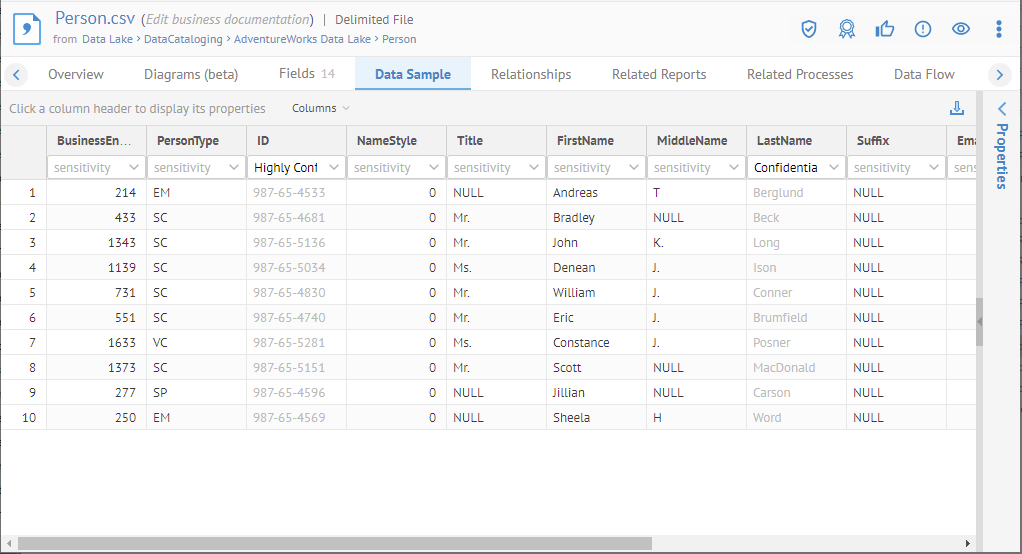Click the award ribbon endorsement icon
1022x554 pixels.
[847, 29]
